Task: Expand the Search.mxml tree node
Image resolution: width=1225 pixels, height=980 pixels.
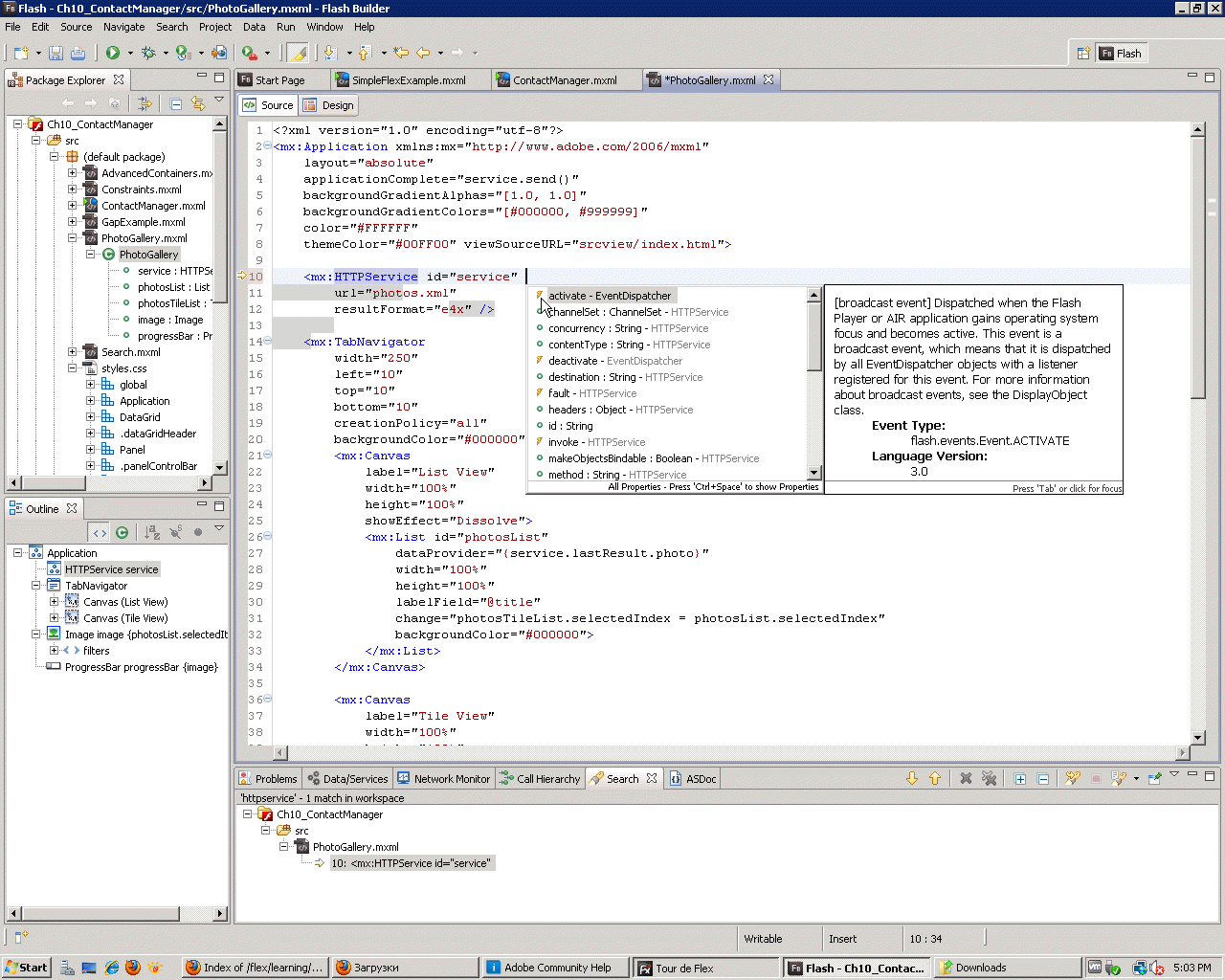Action: (73, 352)
